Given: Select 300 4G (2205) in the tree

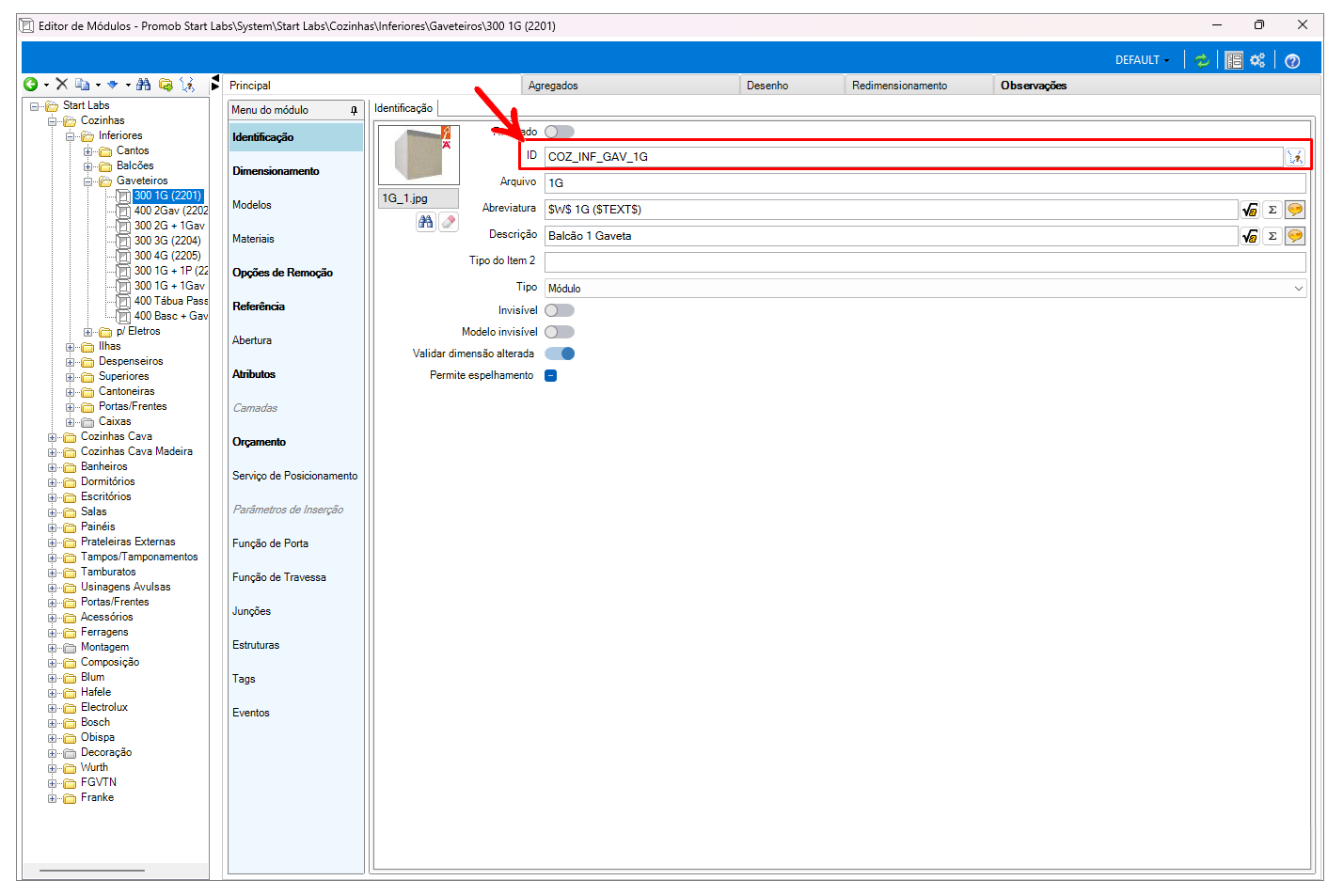Looking at the screenshot, I should (x=166, y=256).
